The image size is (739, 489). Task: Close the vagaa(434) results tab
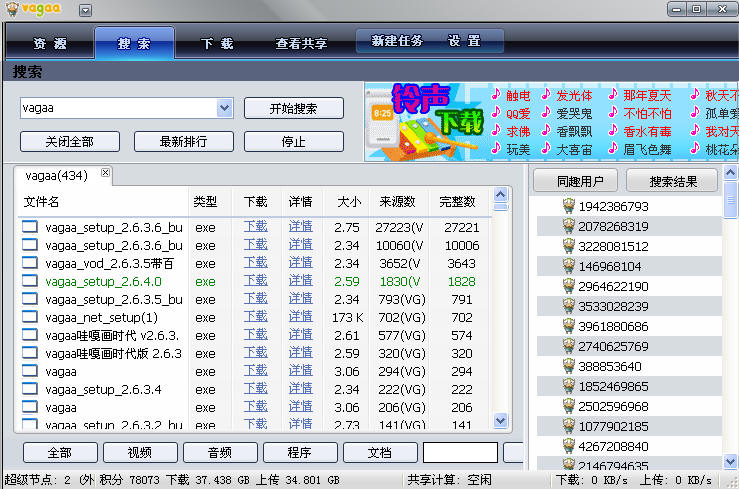(106, 173)
